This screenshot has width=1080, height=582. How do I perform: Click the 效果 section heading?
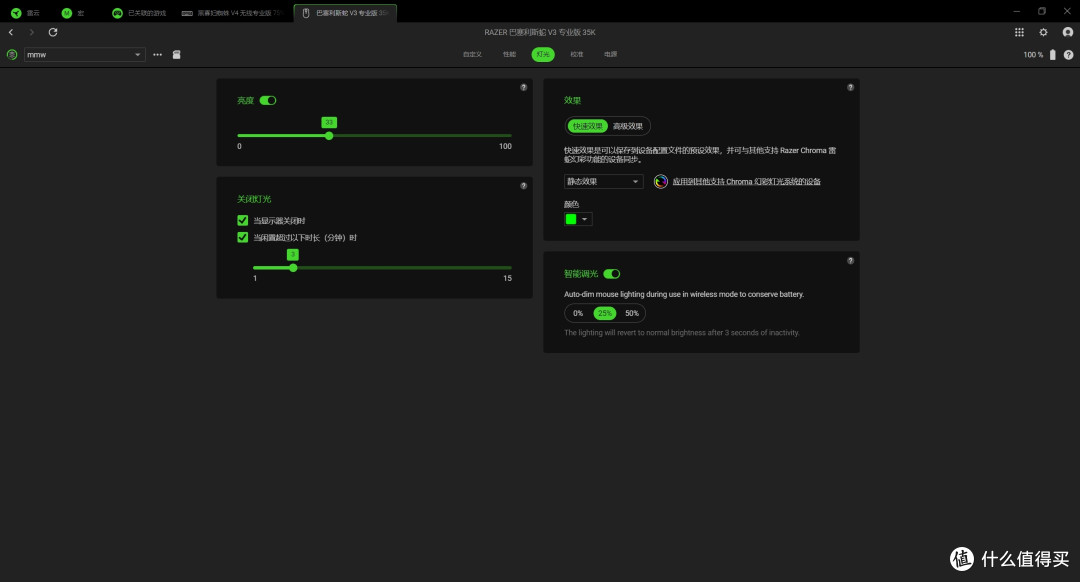(572, 101)
